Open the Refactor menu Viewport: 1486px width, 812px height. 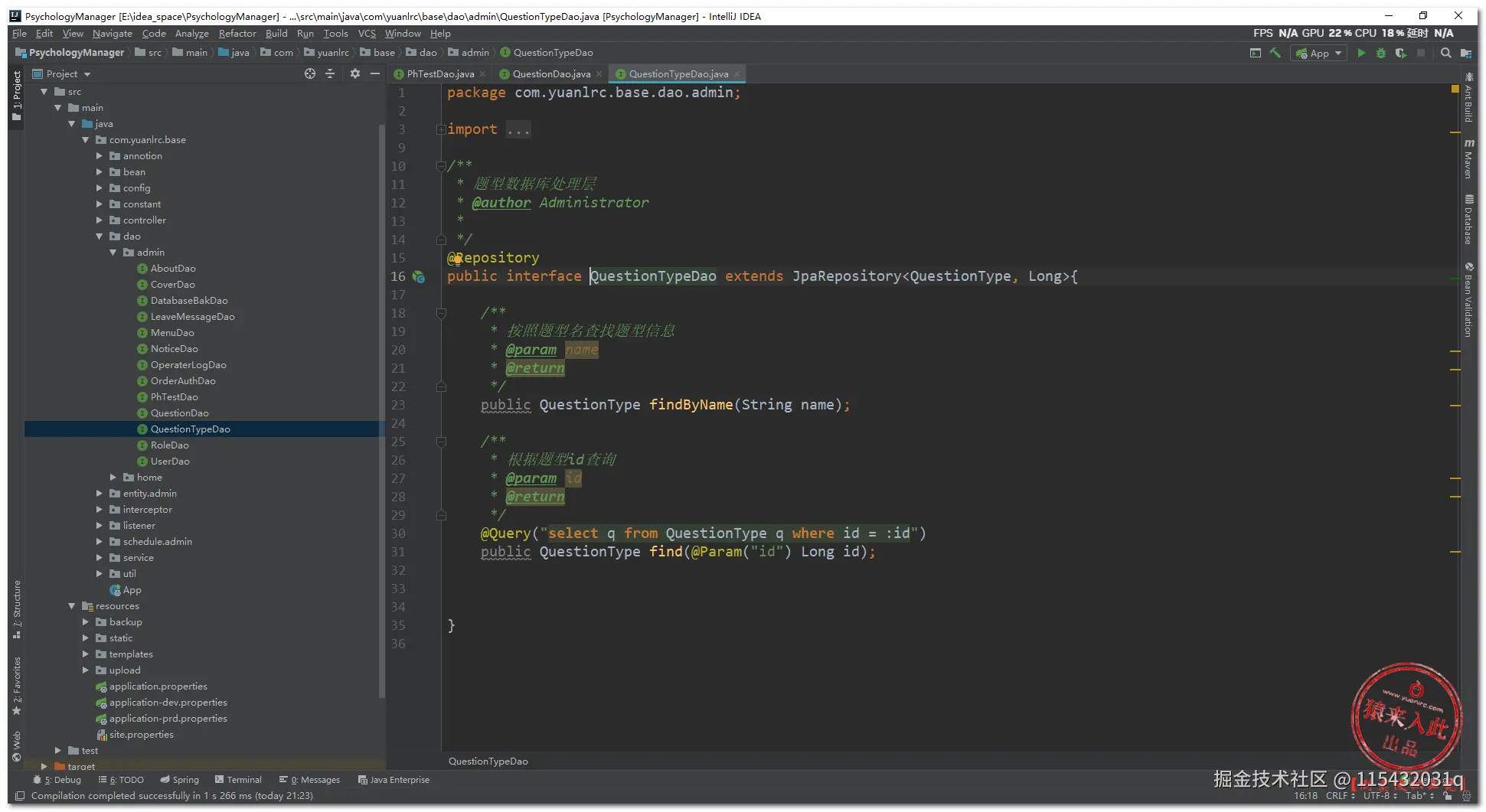pyautogui.click(x=237, y=33)
